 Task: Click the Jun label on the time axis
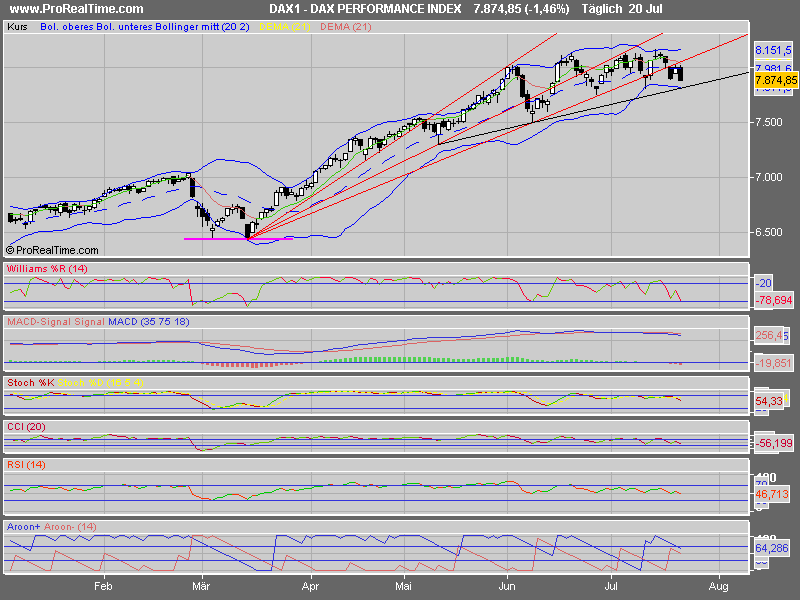(507, 586)
